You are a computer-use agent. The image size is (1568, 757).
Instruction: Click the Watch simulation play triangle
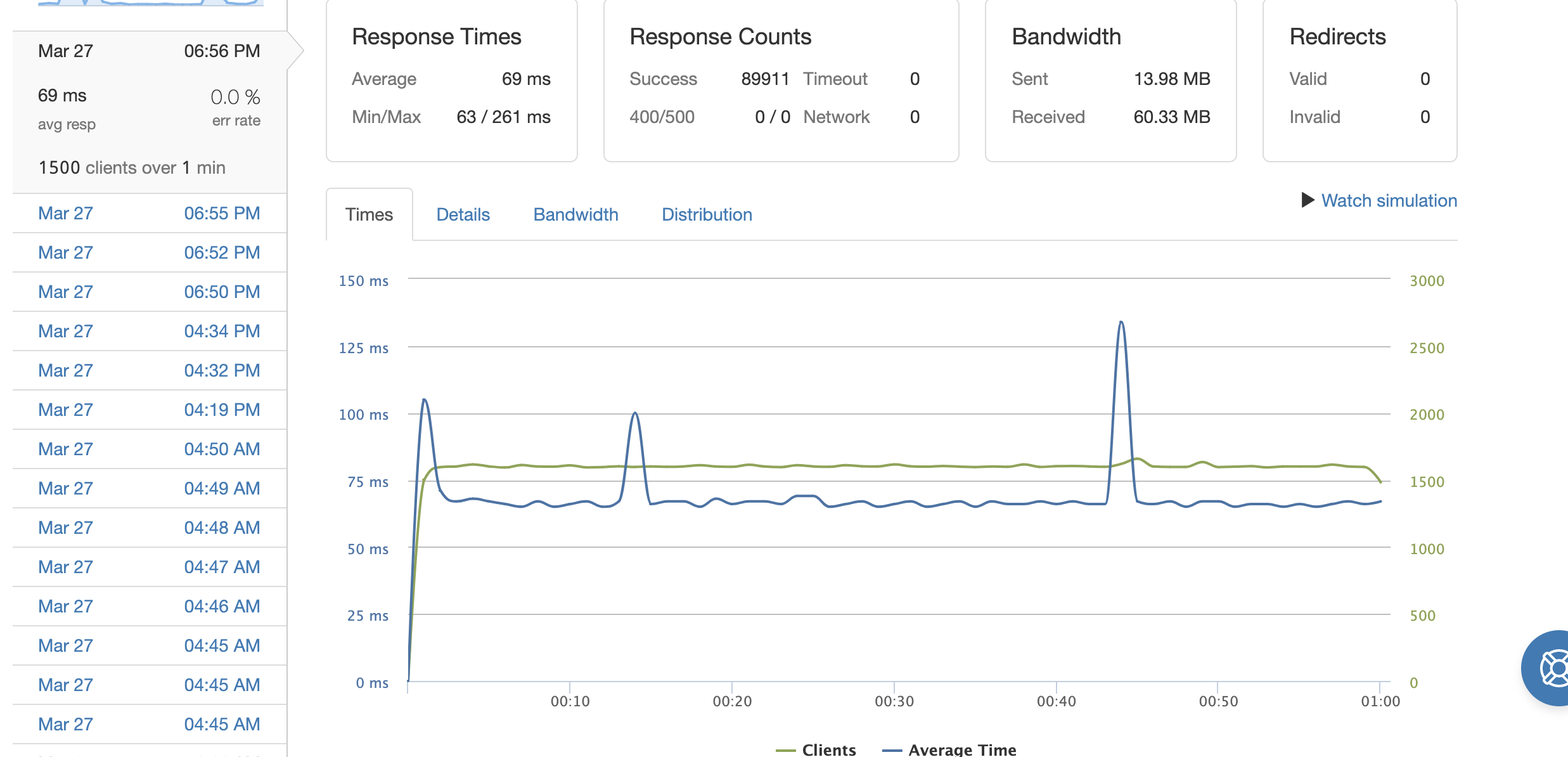click(x=1308, y=200)
